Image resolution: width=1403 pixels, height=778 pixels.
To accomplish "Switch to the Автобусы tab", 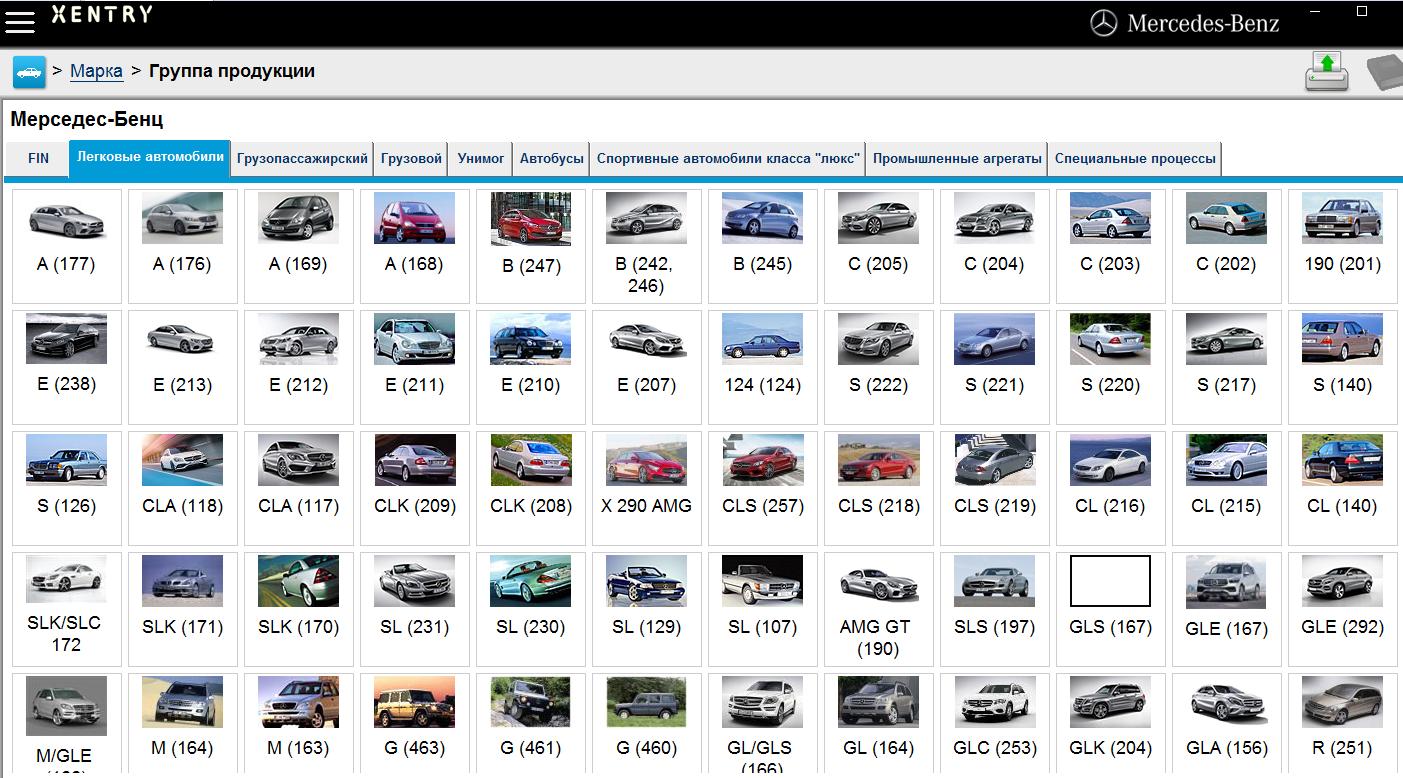I will (551, 159).
